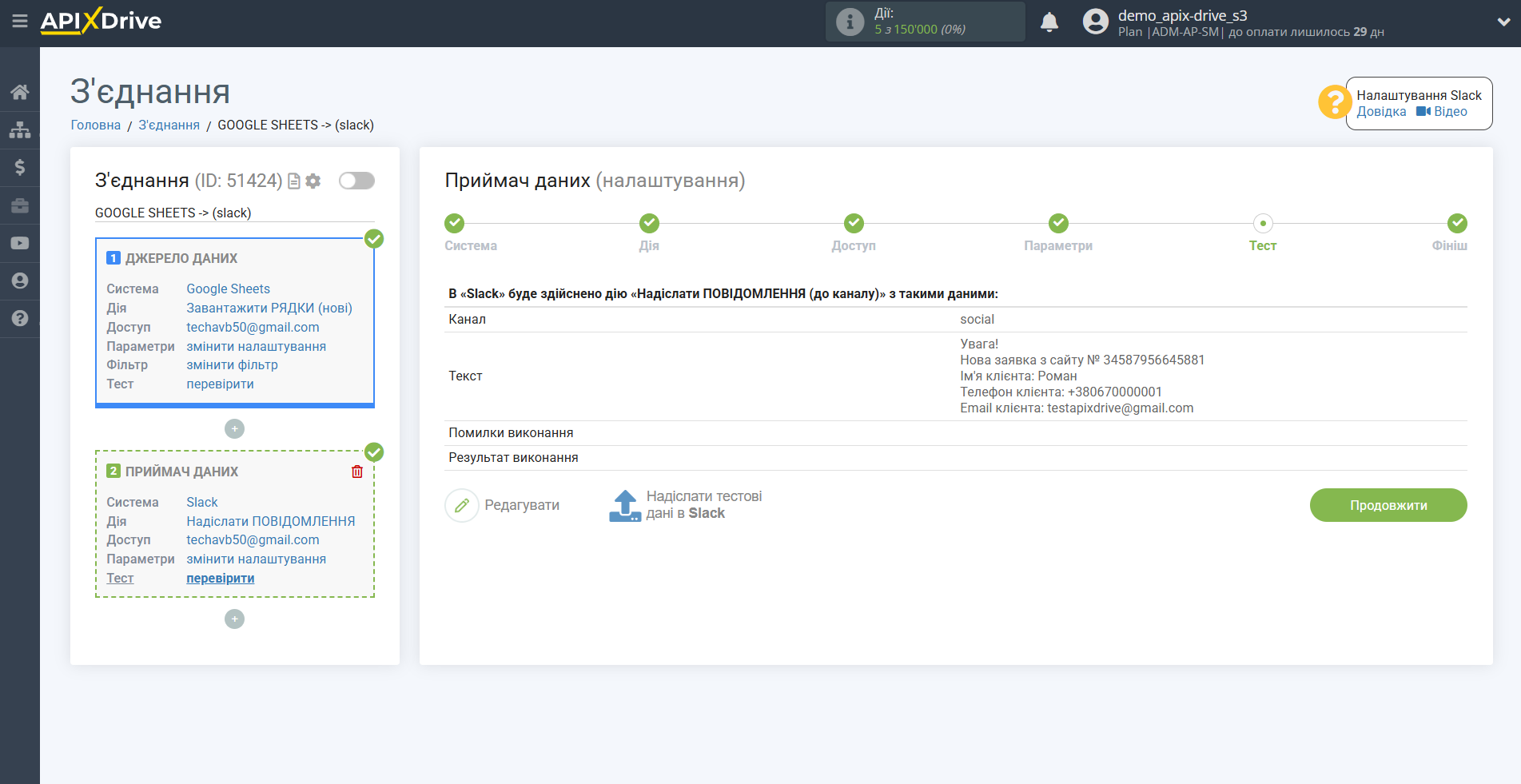Open the briefcase icon in sidebar
The image size is (1521, 784).
[20, 205]
